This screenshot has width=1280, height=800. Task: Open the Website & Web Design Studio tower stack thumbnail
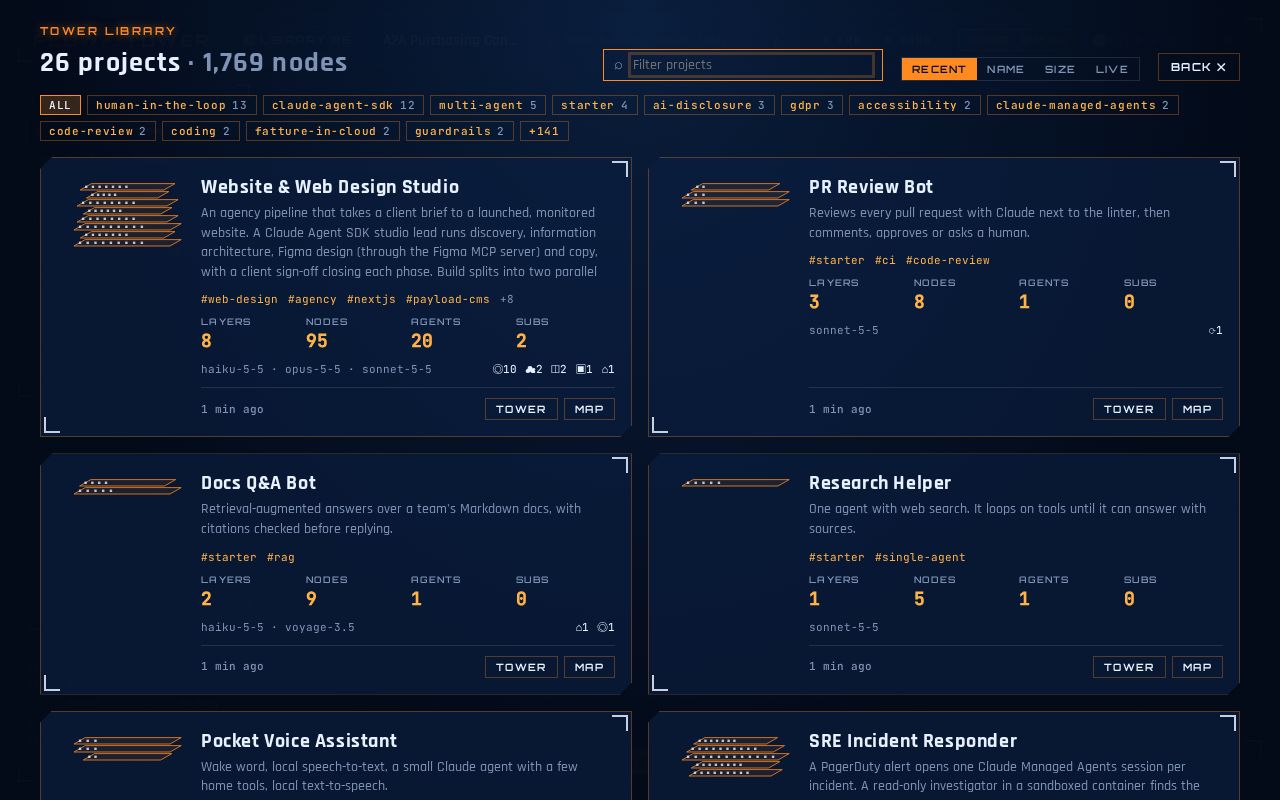(128, 214)
